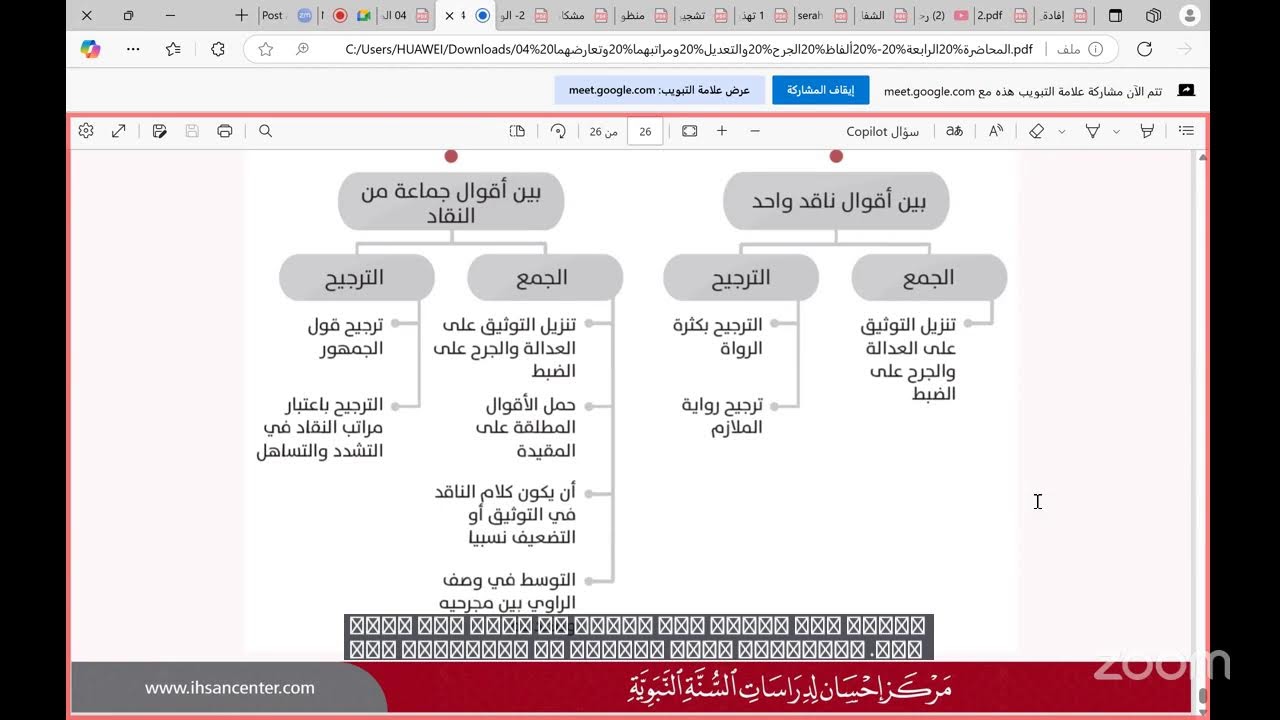Image resolution: width=1280 pixels, height=720 pixels.
Task: Select the Eraser tool
Action: pyautogui.click(x=1037, y=131)
